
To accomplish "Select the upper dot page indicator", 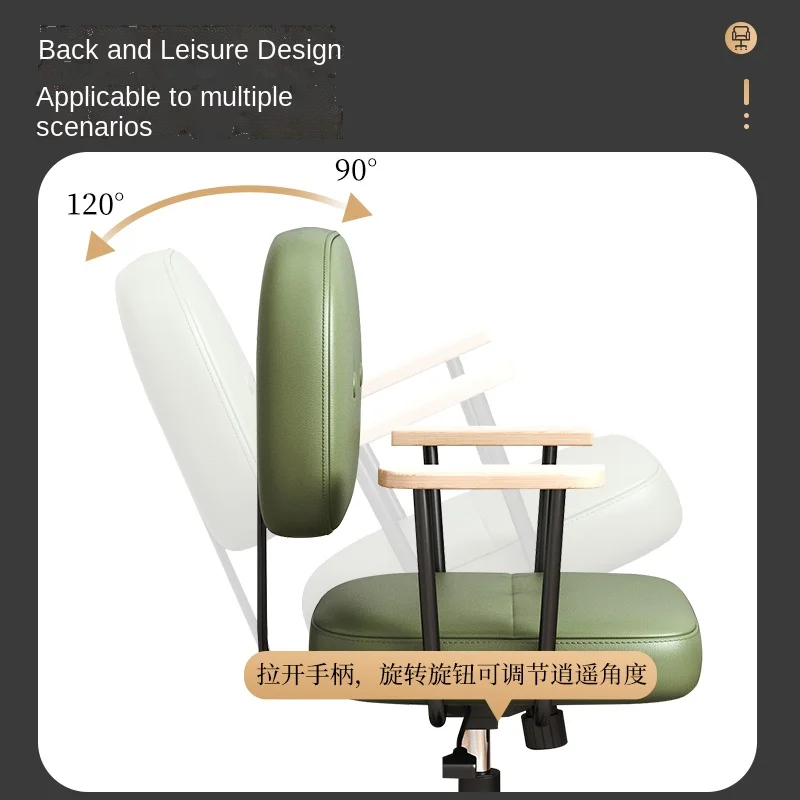I will [746, 116].
